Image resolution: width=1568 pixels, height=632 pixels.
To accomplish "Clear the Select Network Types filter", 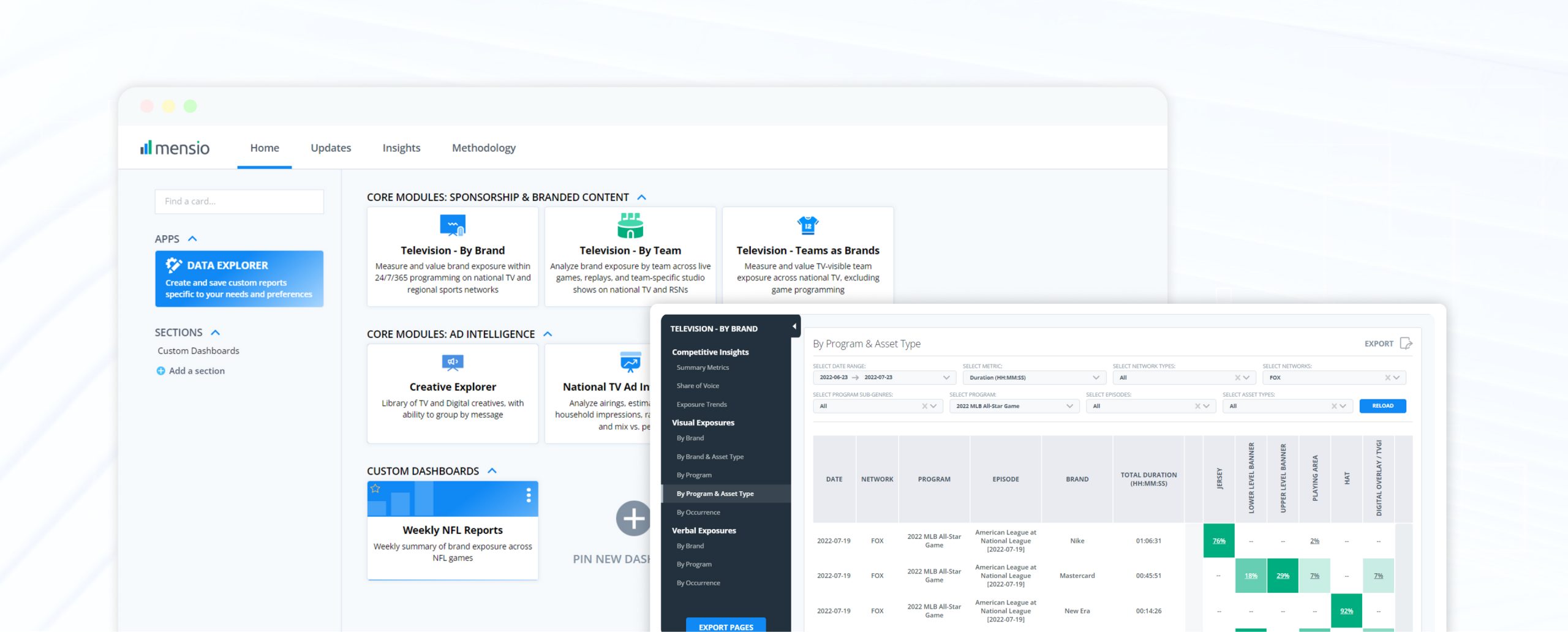I will [x=1237, y=378].
